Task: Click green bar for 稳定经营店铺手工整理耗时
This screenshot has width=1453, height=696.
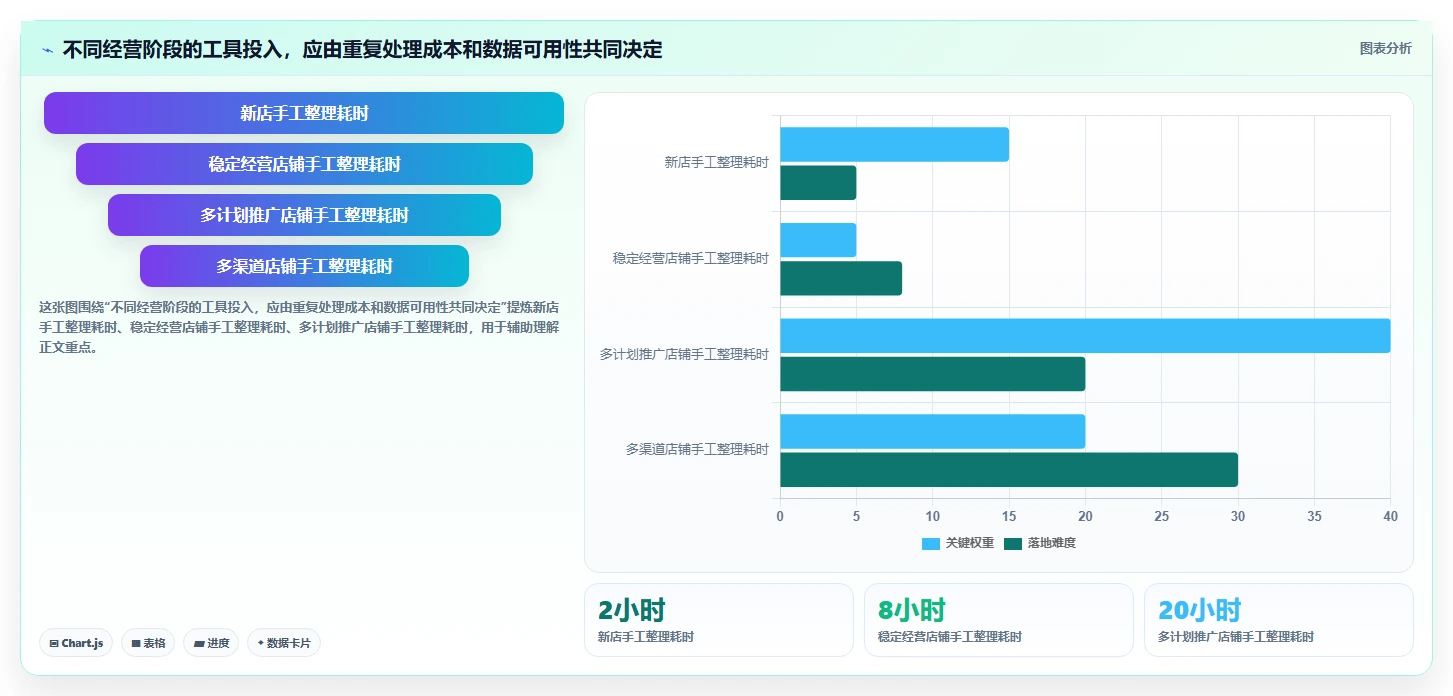Action: coord(841,278)
